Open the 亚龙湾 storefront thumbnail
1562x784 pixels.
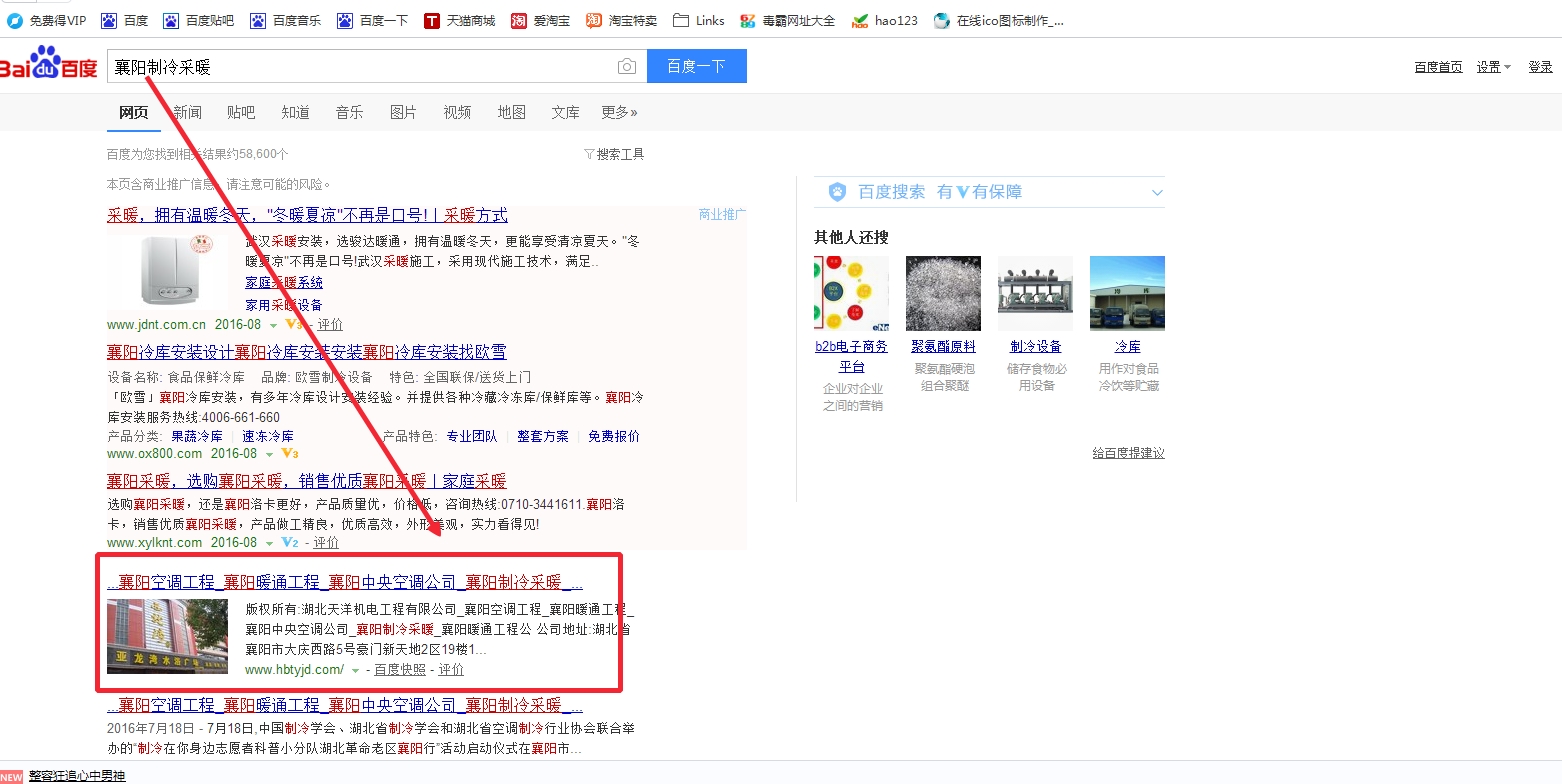(x=167, y=637)
